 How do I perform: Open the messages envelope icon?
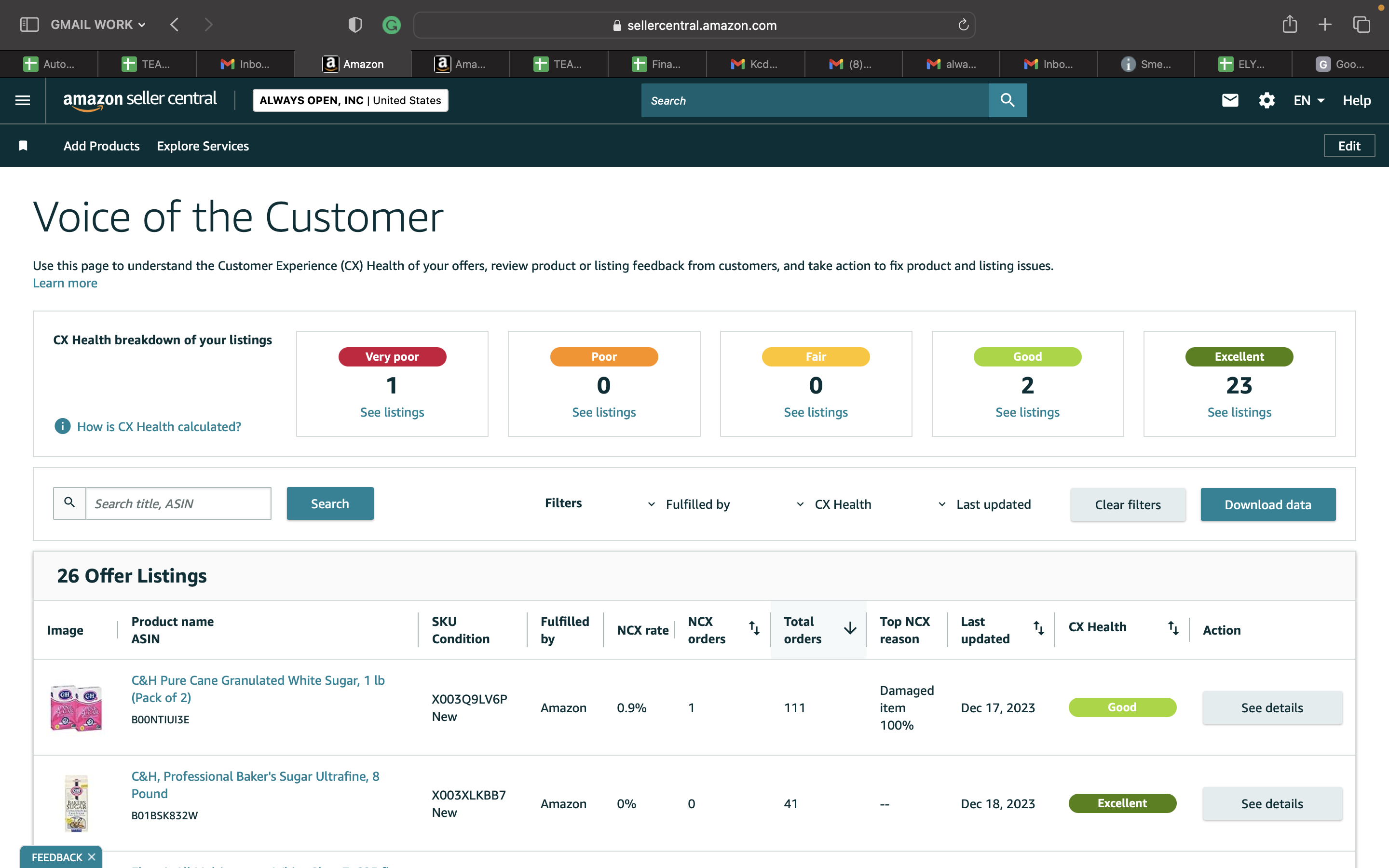[1230, 100]
